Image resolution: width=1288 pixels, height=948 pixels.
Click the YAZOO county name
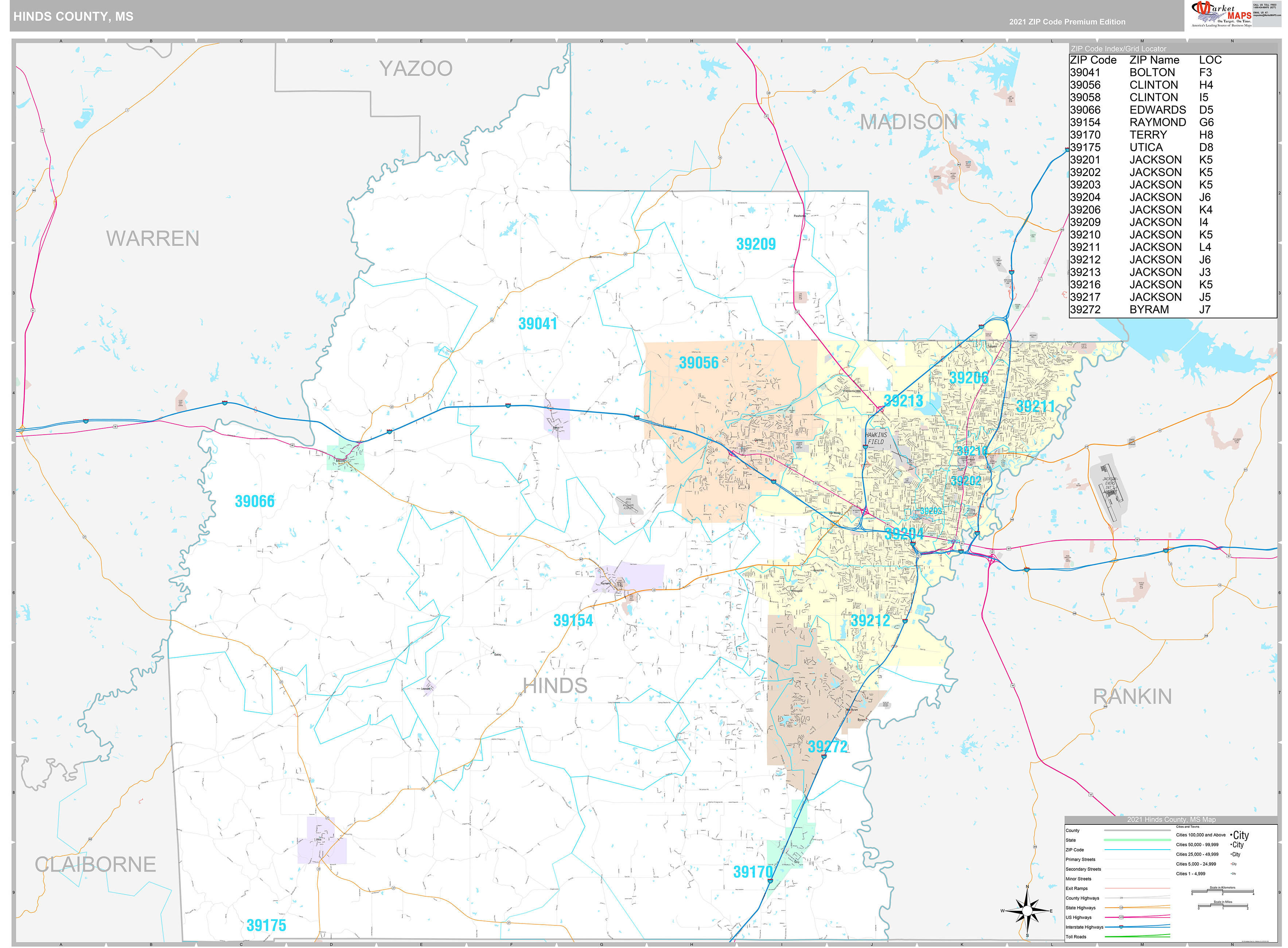click(415, 69)
